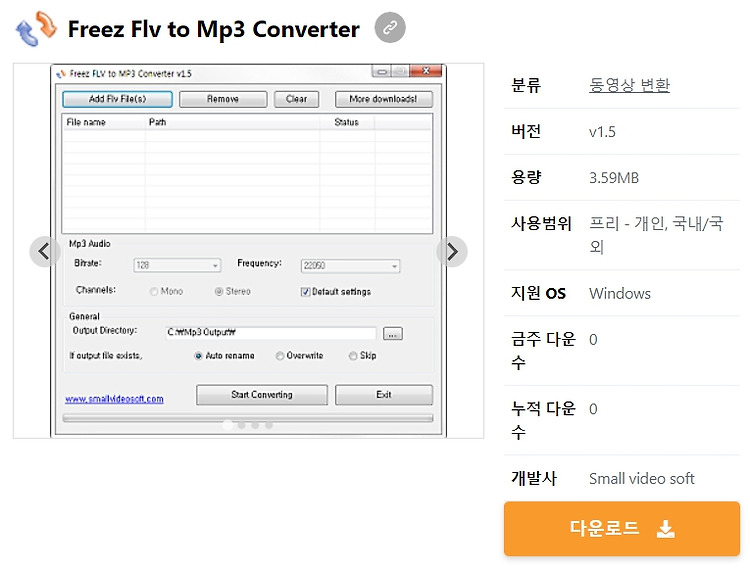Click the page title Freez Flv to Mp3 Converter
750x570 pixels.
(x=213, y=29)
